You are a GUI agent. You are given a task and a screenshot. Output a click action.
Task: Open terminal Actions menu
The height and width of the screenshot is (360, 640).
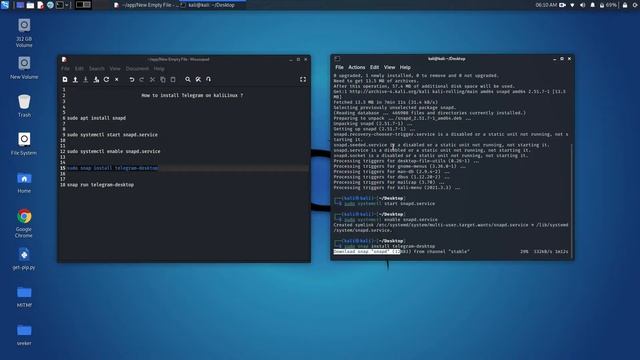click(x=356, y=67)
